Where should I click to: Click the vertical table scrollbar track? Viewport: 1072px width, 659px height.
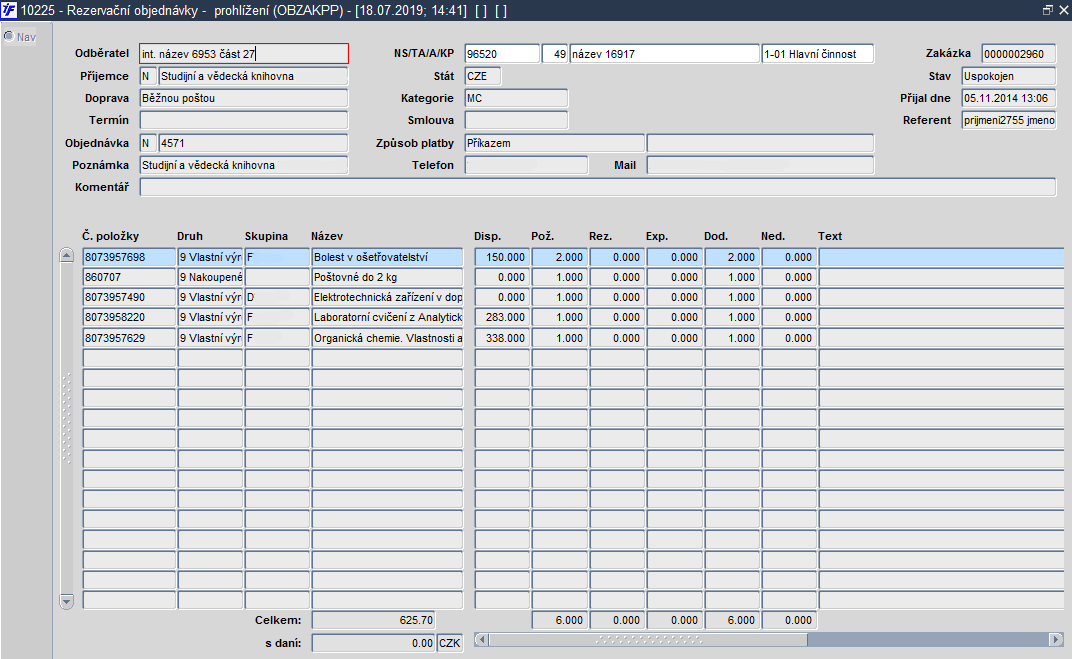66,429
